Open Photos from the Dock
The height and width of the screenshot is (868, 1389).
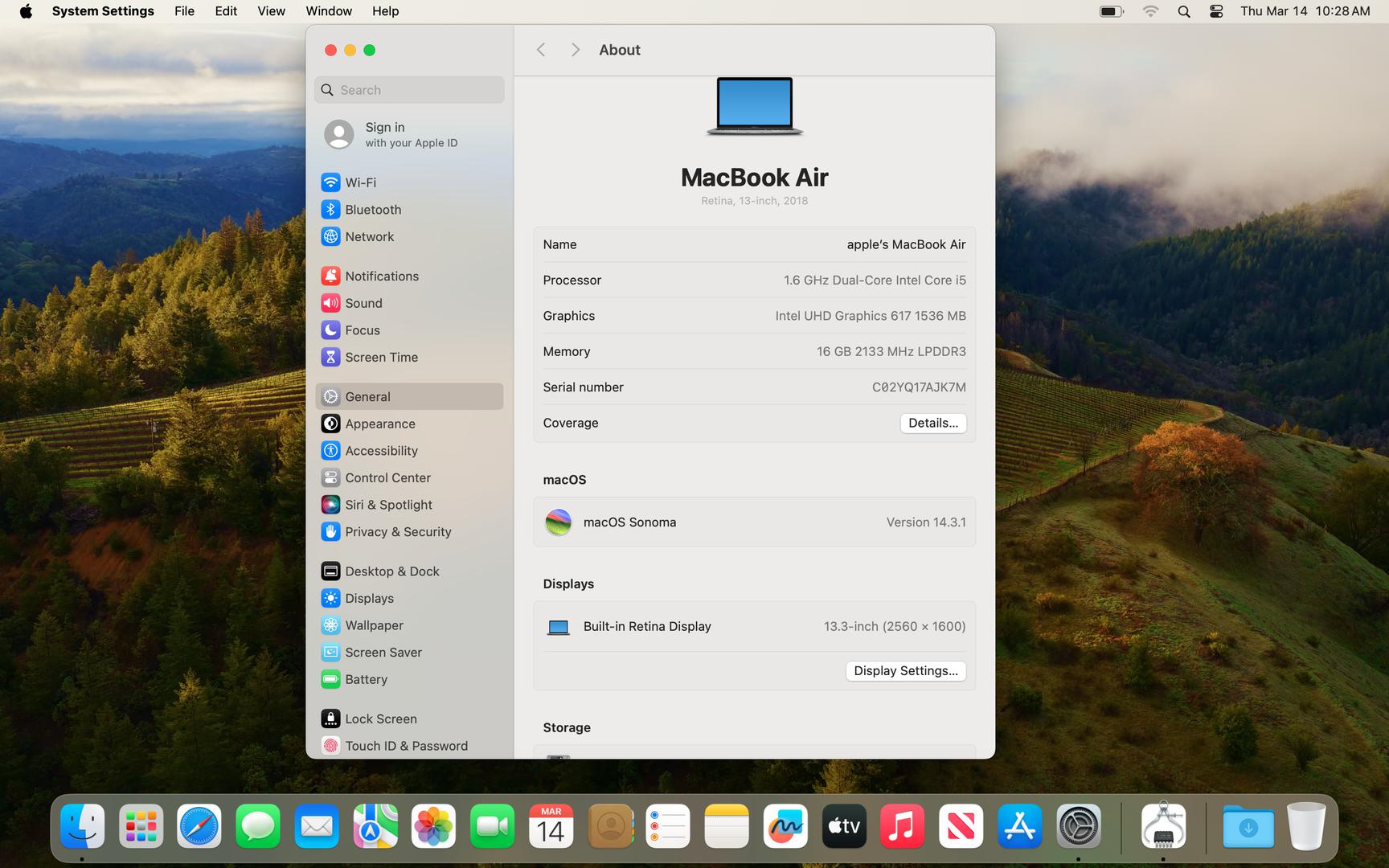coord(433,826)
